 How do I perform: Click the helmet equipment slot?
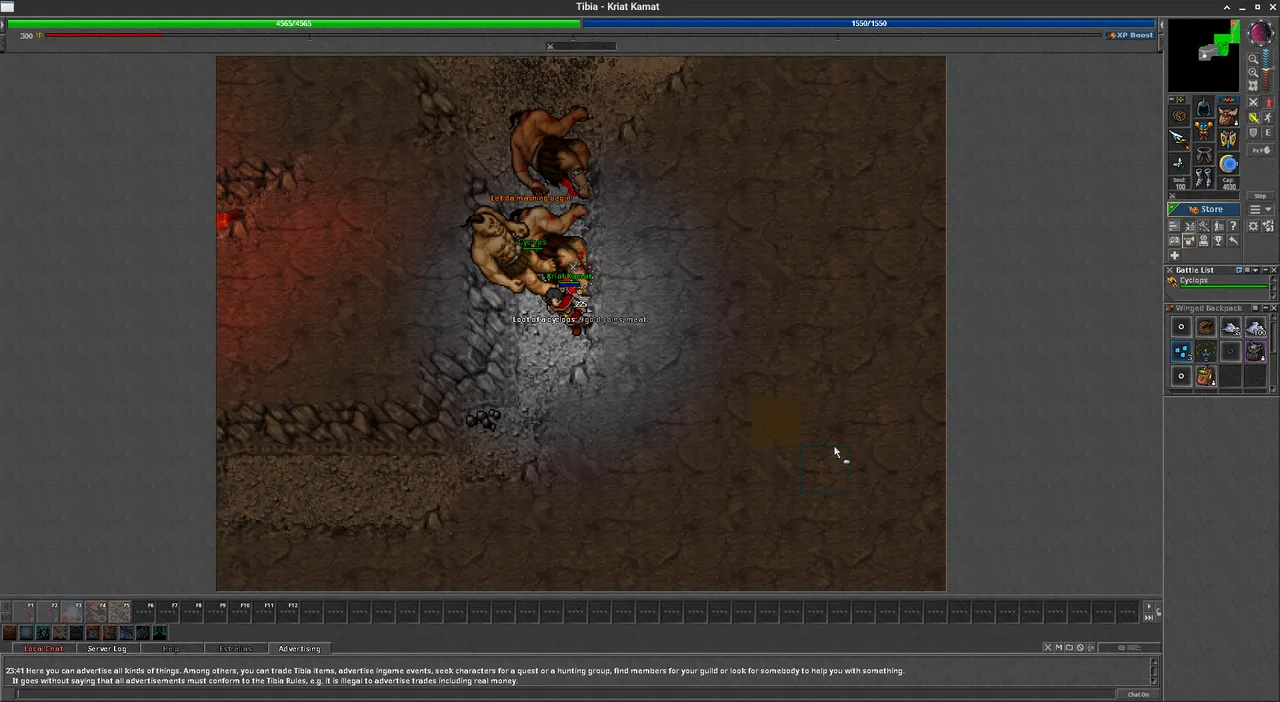tap(1204, 107)
